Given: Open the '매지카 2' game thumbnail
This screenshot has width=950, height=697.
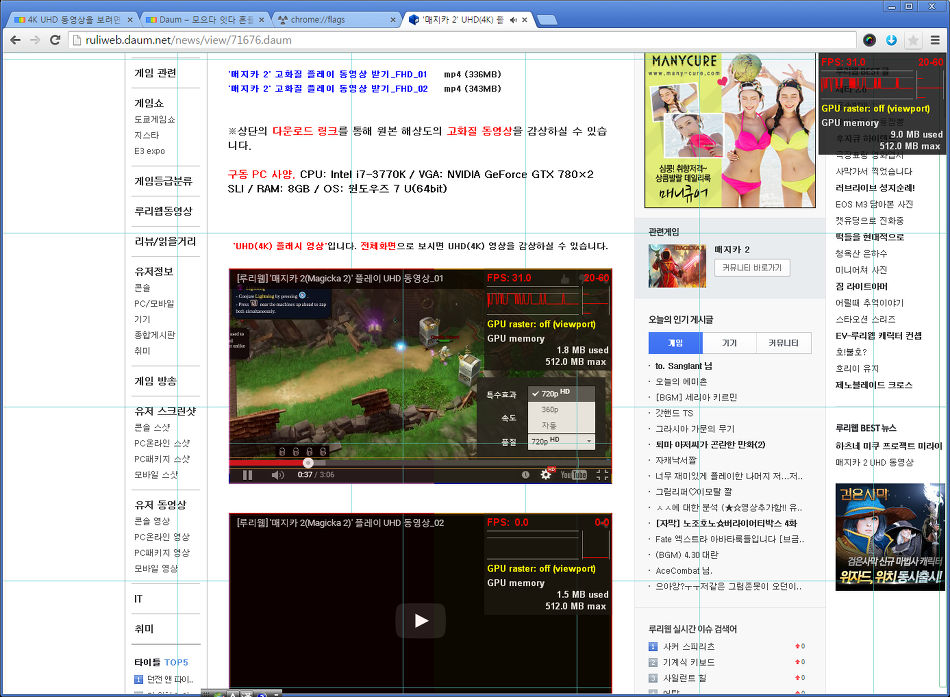Looking at the screenshot, I should 677,265.
